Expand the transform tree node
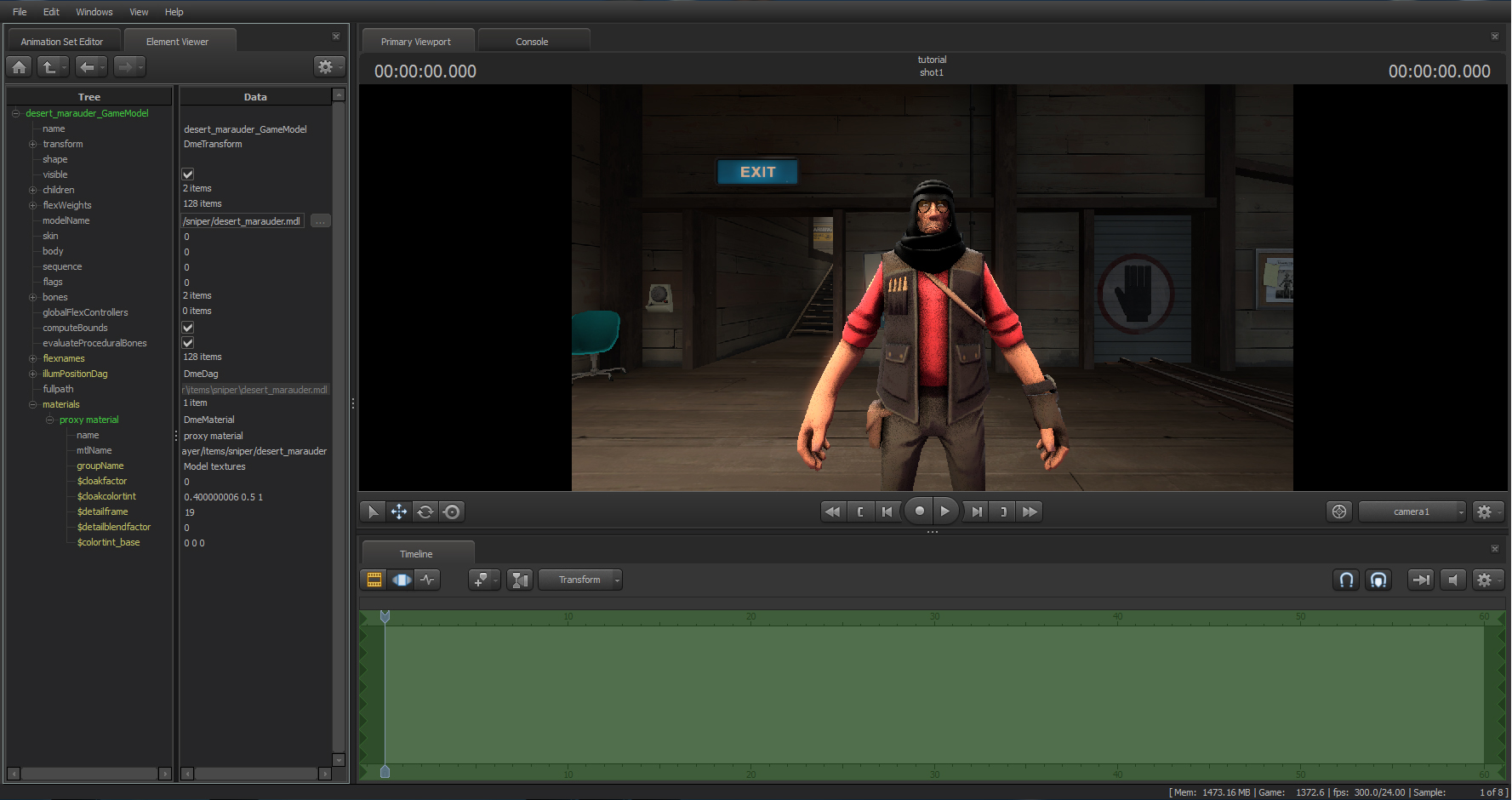This screenshot has height=800, width=1512. tap(33, 145)
